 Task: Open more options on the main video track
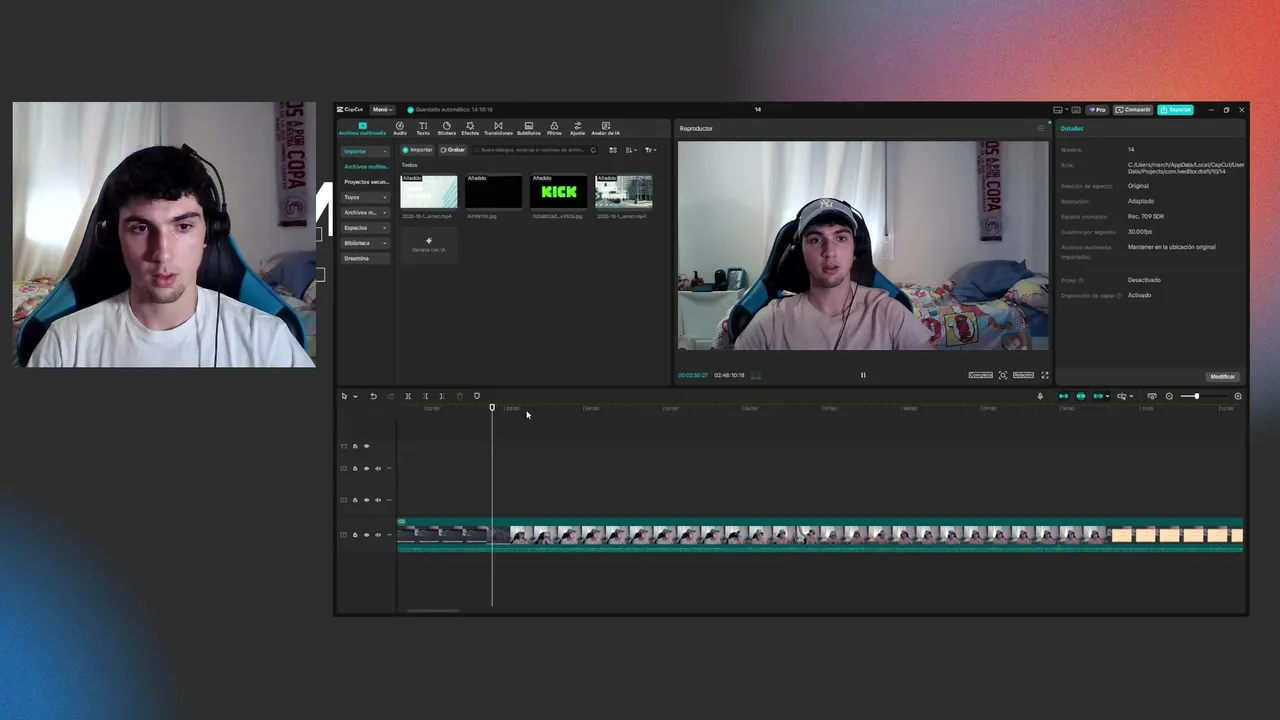point(389,535)
